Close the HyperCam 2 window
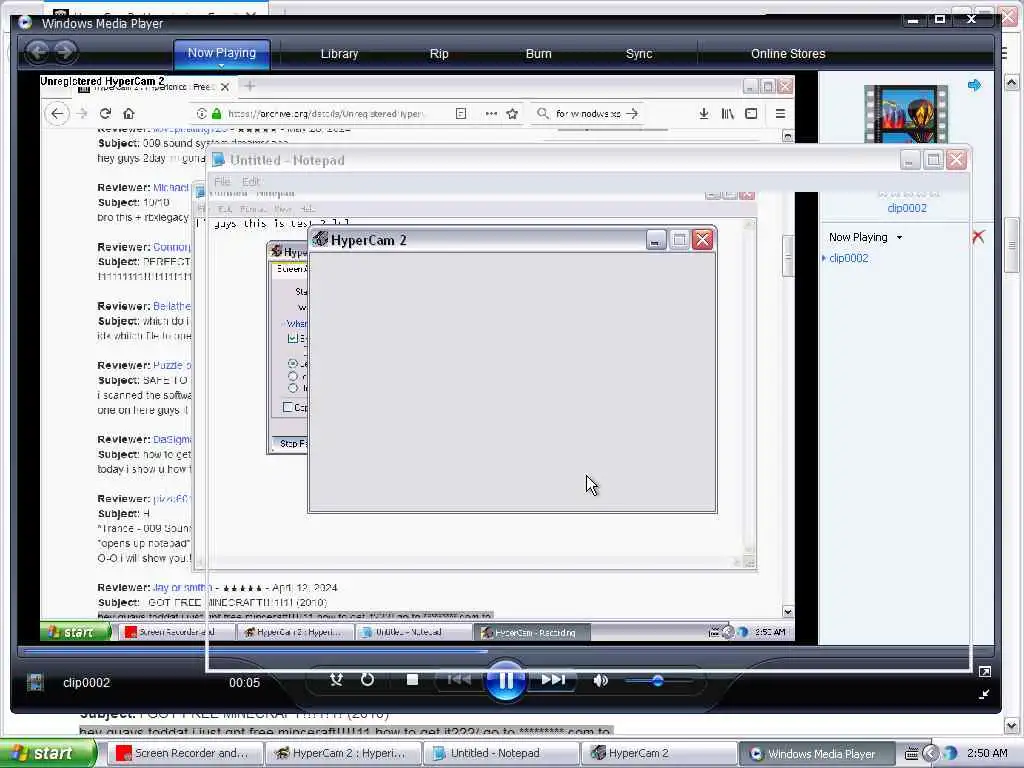This screenshot has width=1024, height=768. tap(703, 240)
